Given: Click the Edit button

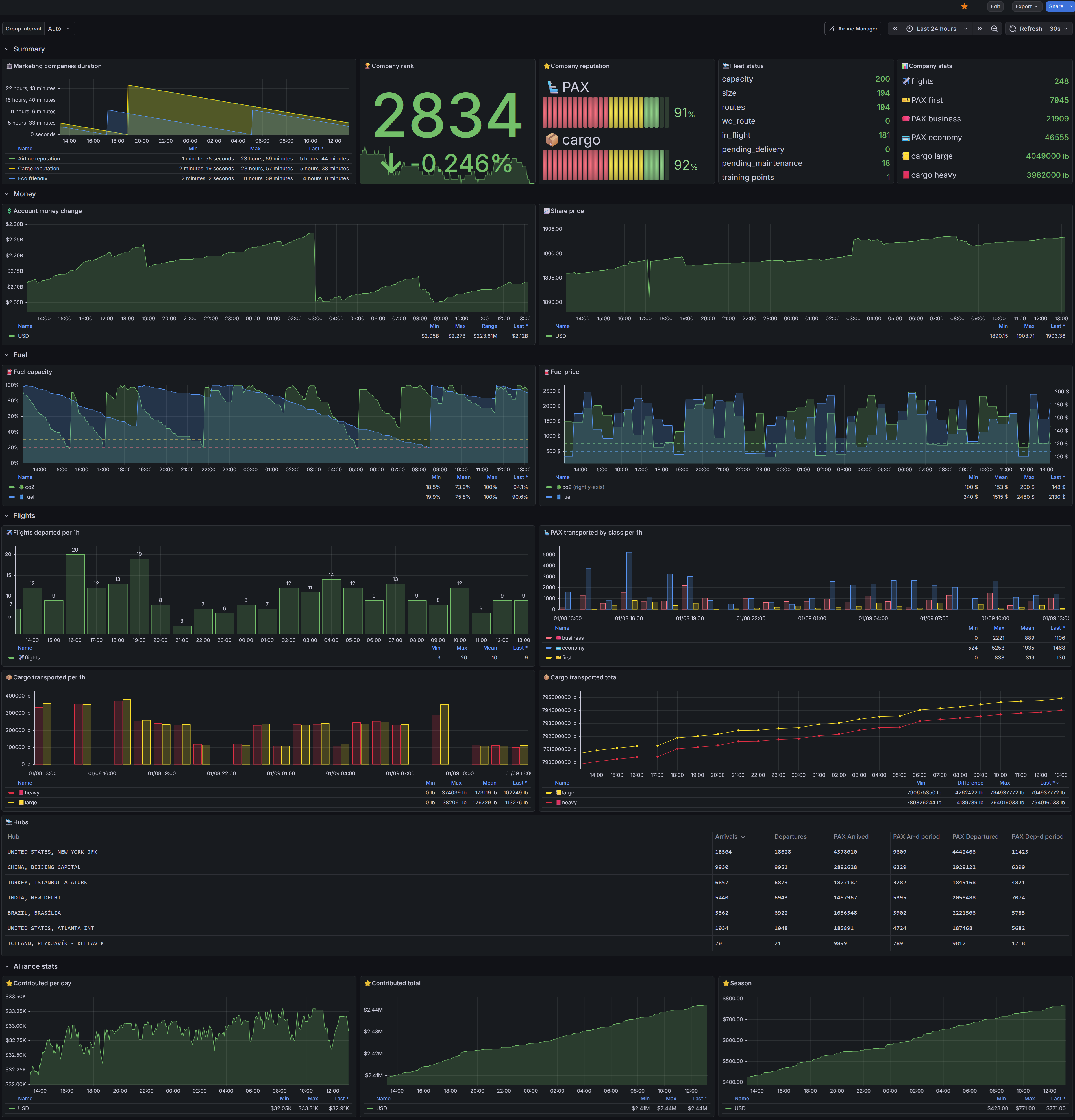Looking at the screenshot, I should click(995, 6).
